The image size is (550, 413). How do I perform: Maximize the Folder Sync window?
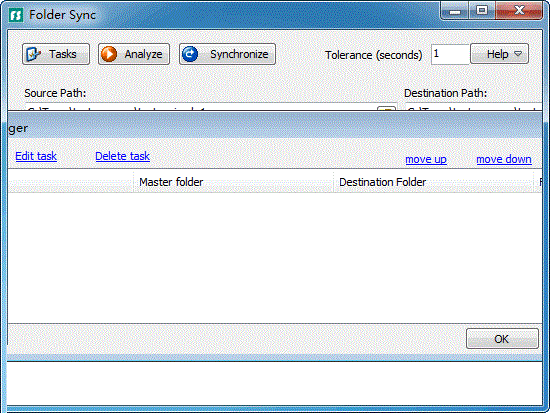[x=482, y=11]
